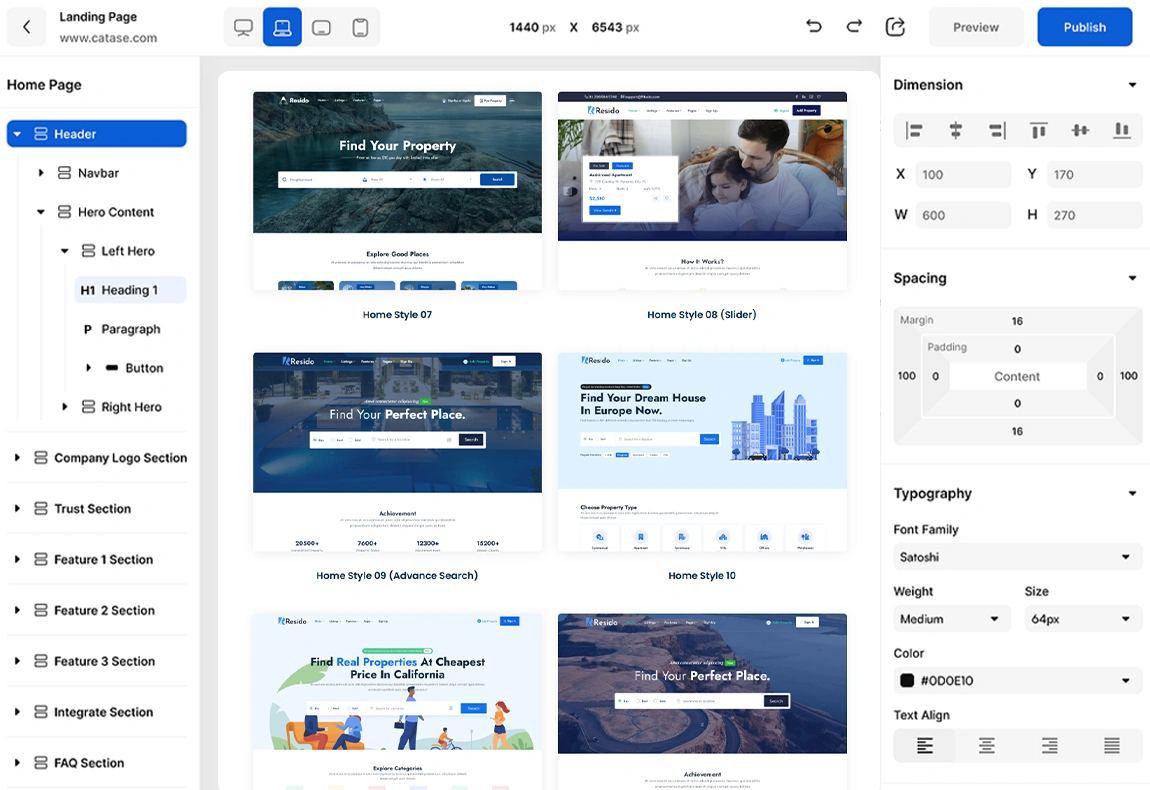Expand the Navbar tree item
Viewport: 1150px width, 790px height.
(41, 173)
